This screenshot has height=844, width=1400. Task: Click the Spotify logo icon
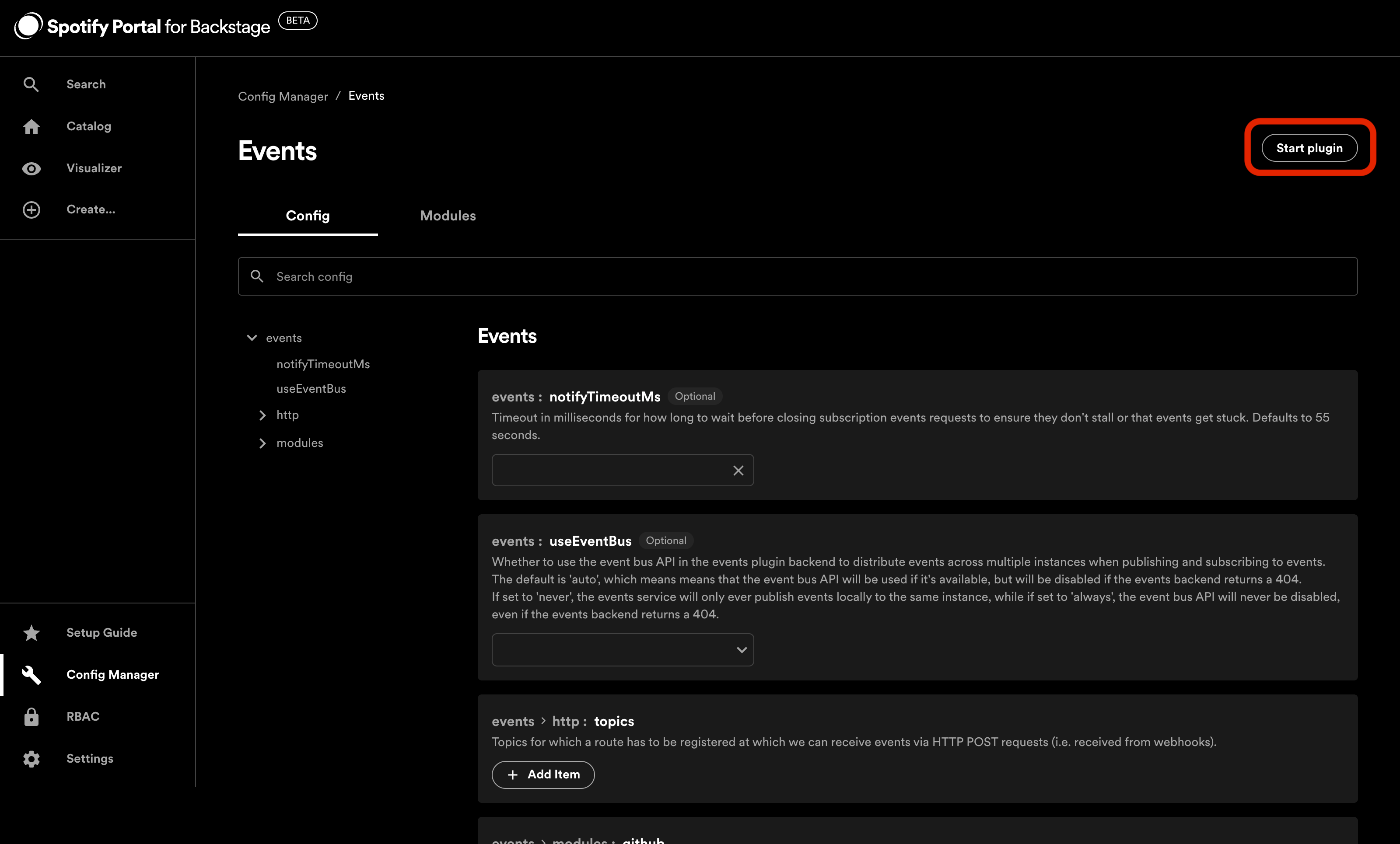[28, 26]
